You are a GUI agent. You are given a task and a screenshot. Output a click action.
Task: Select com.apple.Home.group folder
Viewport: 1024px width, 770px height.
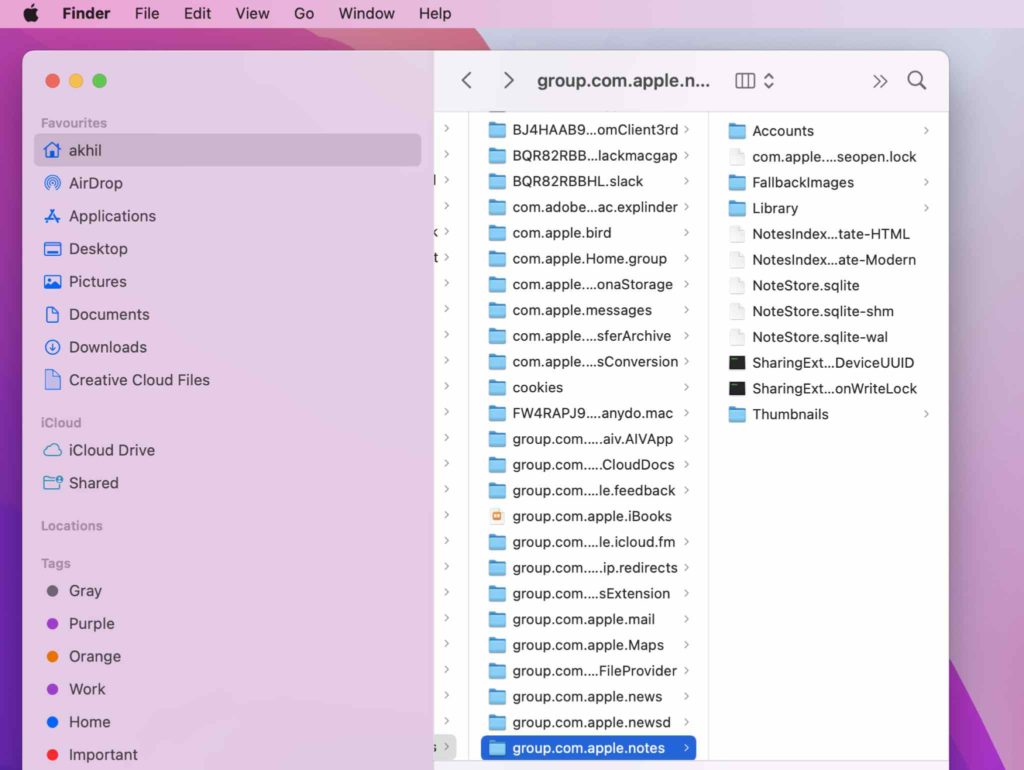(588, 259)
